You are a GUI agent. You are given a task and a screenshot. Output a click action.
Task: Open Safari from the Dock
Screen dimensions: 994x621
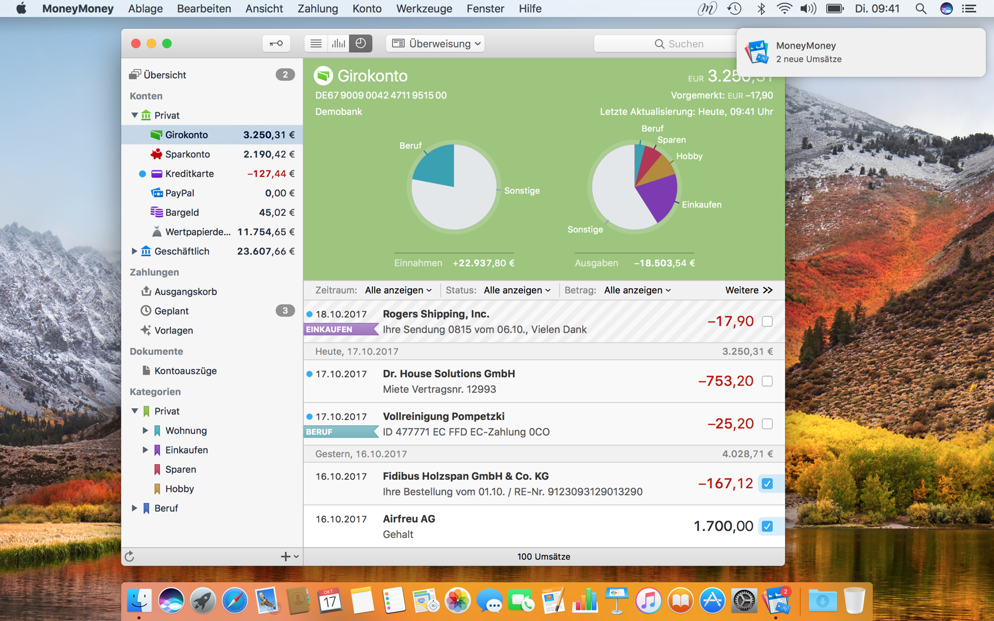(234, 600)
